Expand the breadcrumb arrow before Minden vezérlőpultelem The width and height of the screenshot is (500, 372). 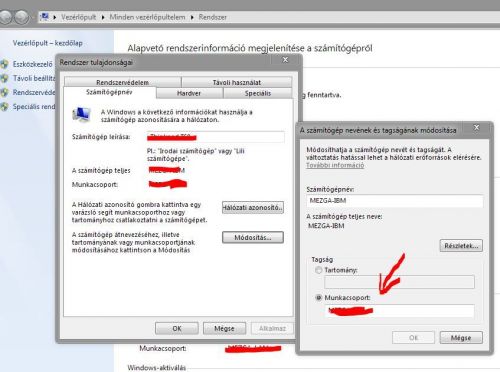click(103, 17)
